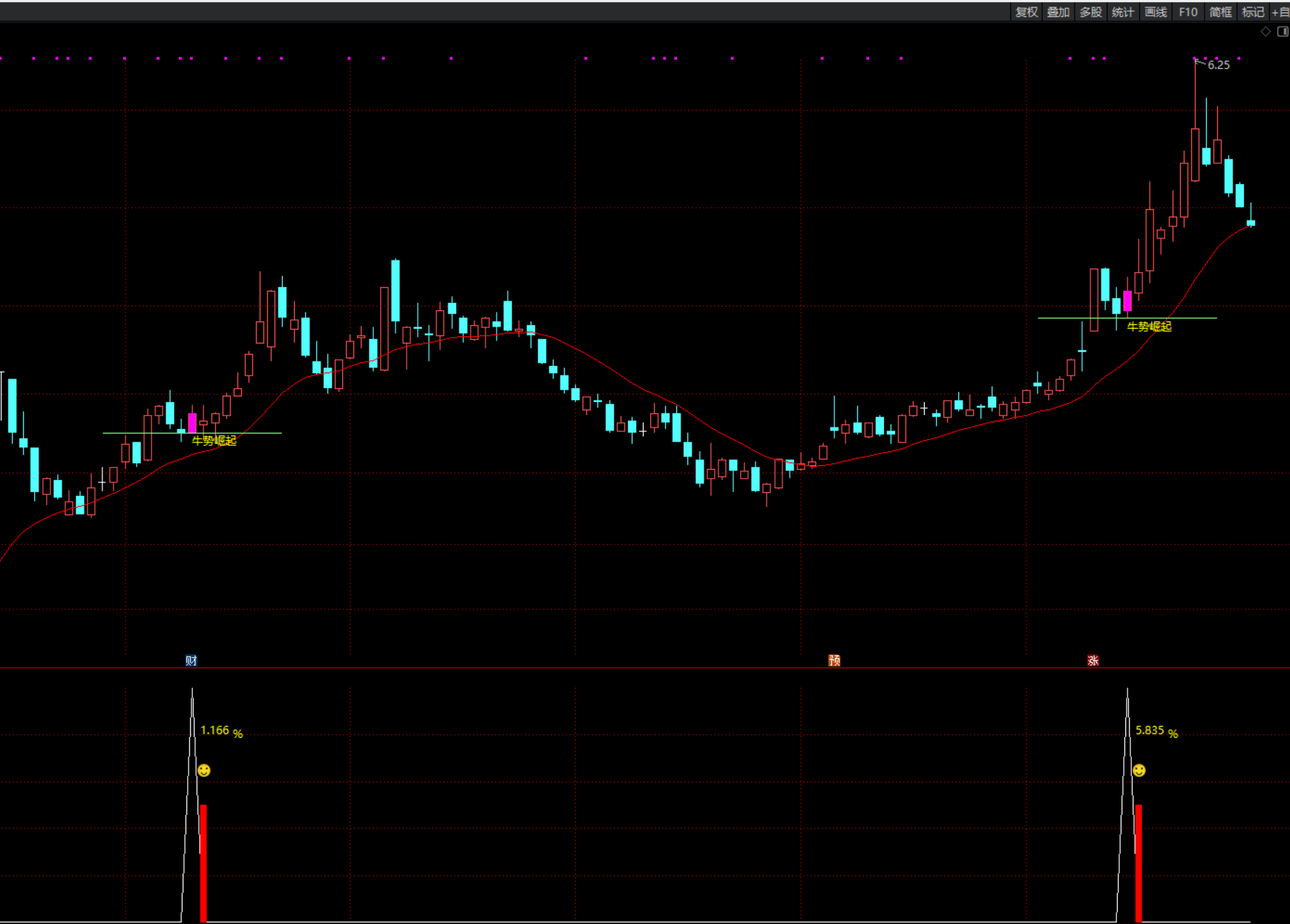Screen dimensions: 1290x924
Task: Toggle the side panel layout icon
Action: point(1282,31)
